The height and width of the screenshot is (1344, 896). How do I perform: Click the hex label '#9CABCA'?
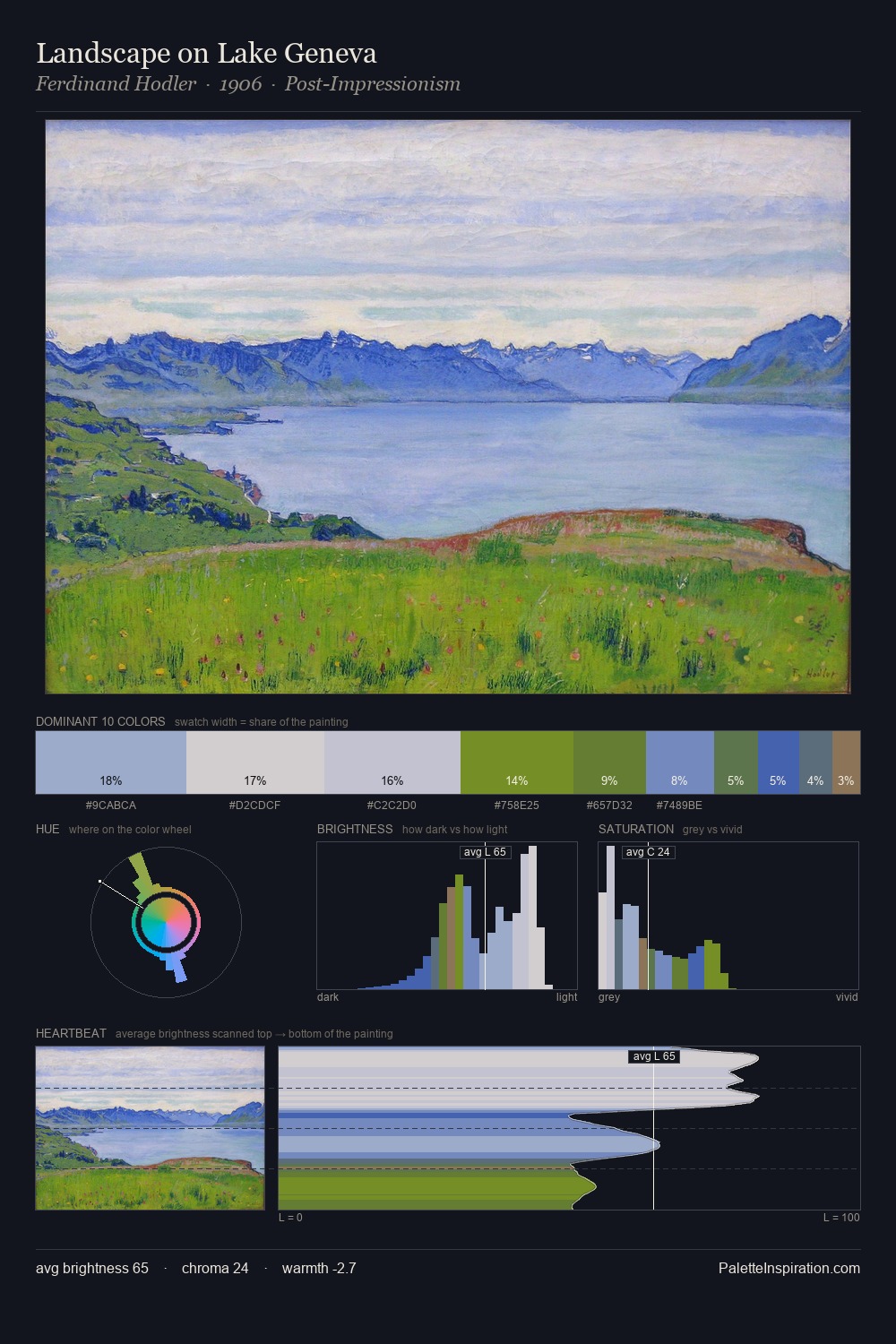point(111,806)
